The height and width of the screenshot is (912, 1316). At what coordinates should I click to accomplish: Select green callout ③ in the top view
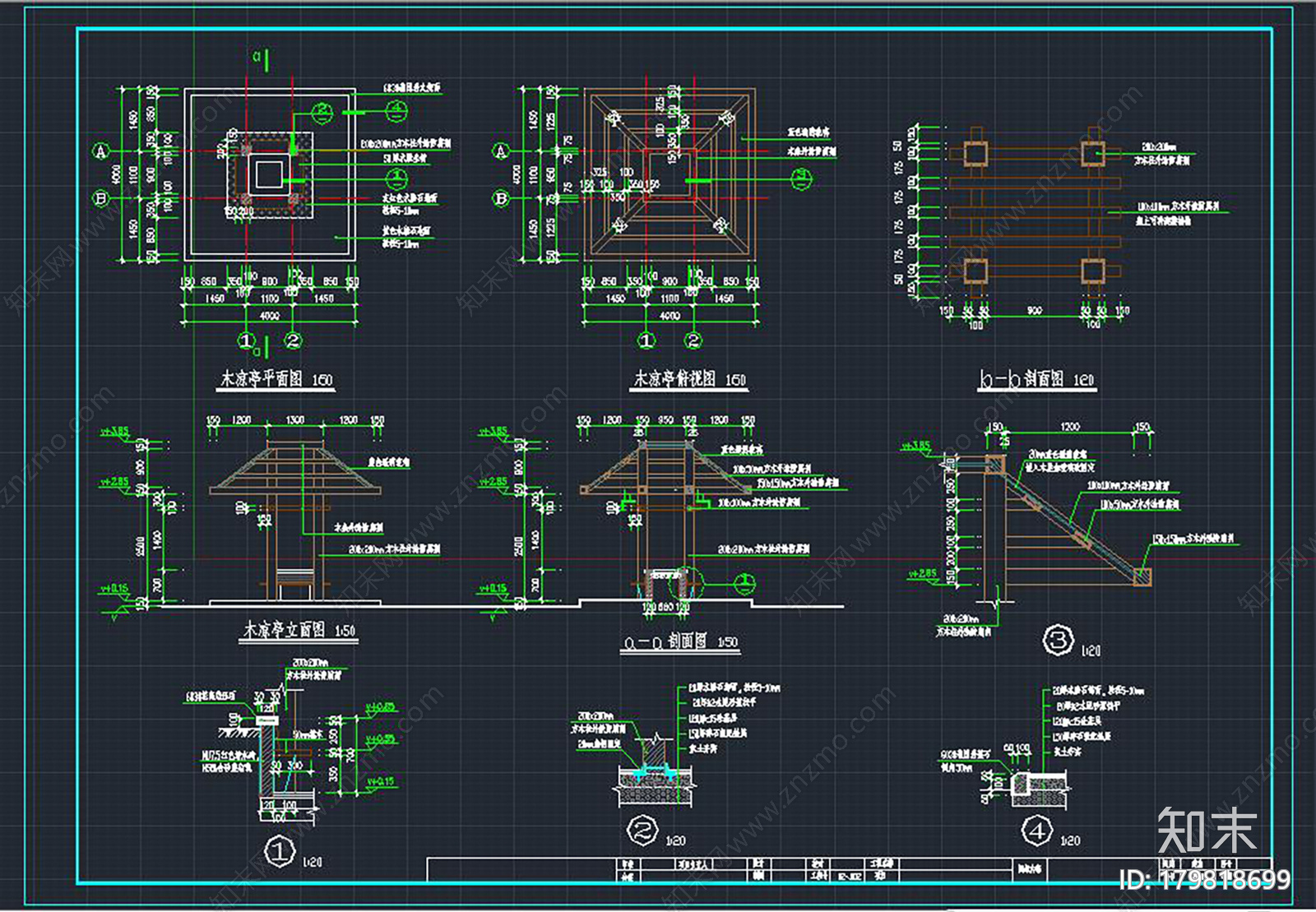coord(801,178)
